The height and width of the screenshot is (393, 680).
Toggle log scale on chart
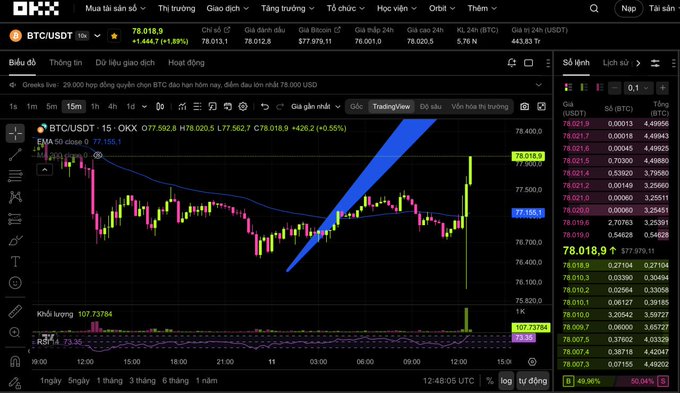[506, 381]
